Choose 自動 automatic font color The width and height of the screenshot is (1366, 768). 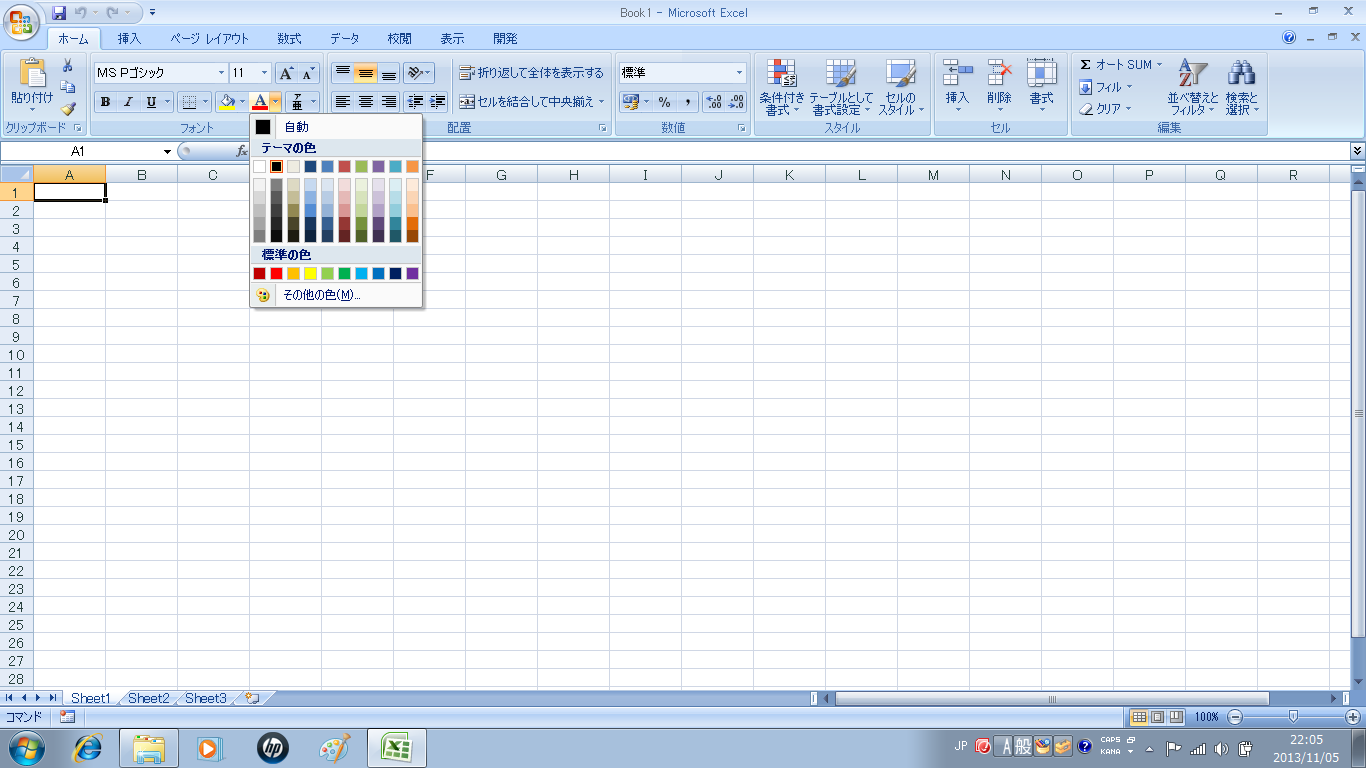pyautogui.click(x=296, y=127)
